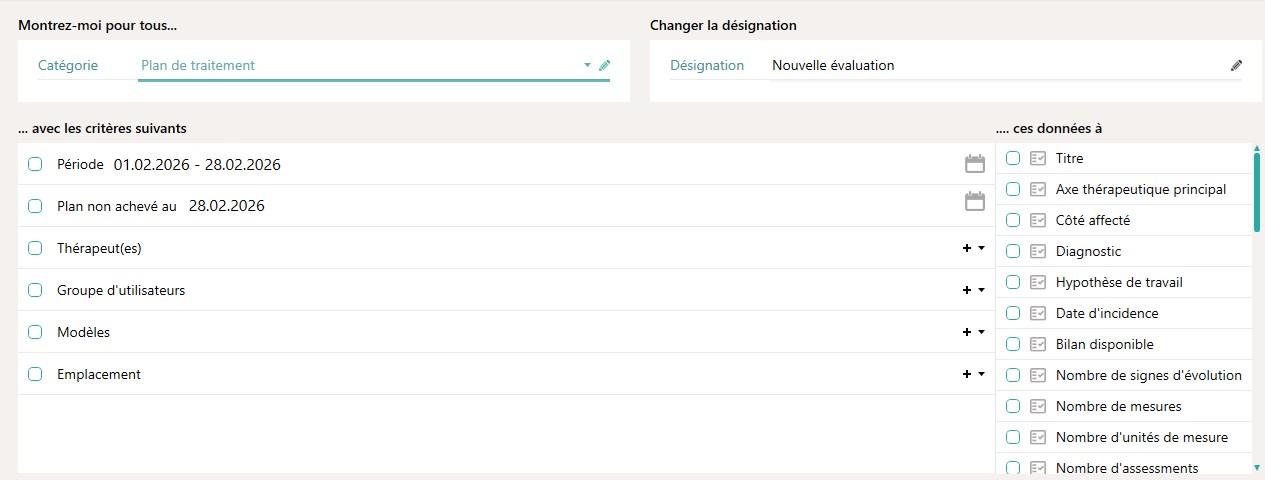This screenshot has height=480, width=1265.
Task: Expand the Thérapeut(es) dropdown arrow
Action: point(981,248)
